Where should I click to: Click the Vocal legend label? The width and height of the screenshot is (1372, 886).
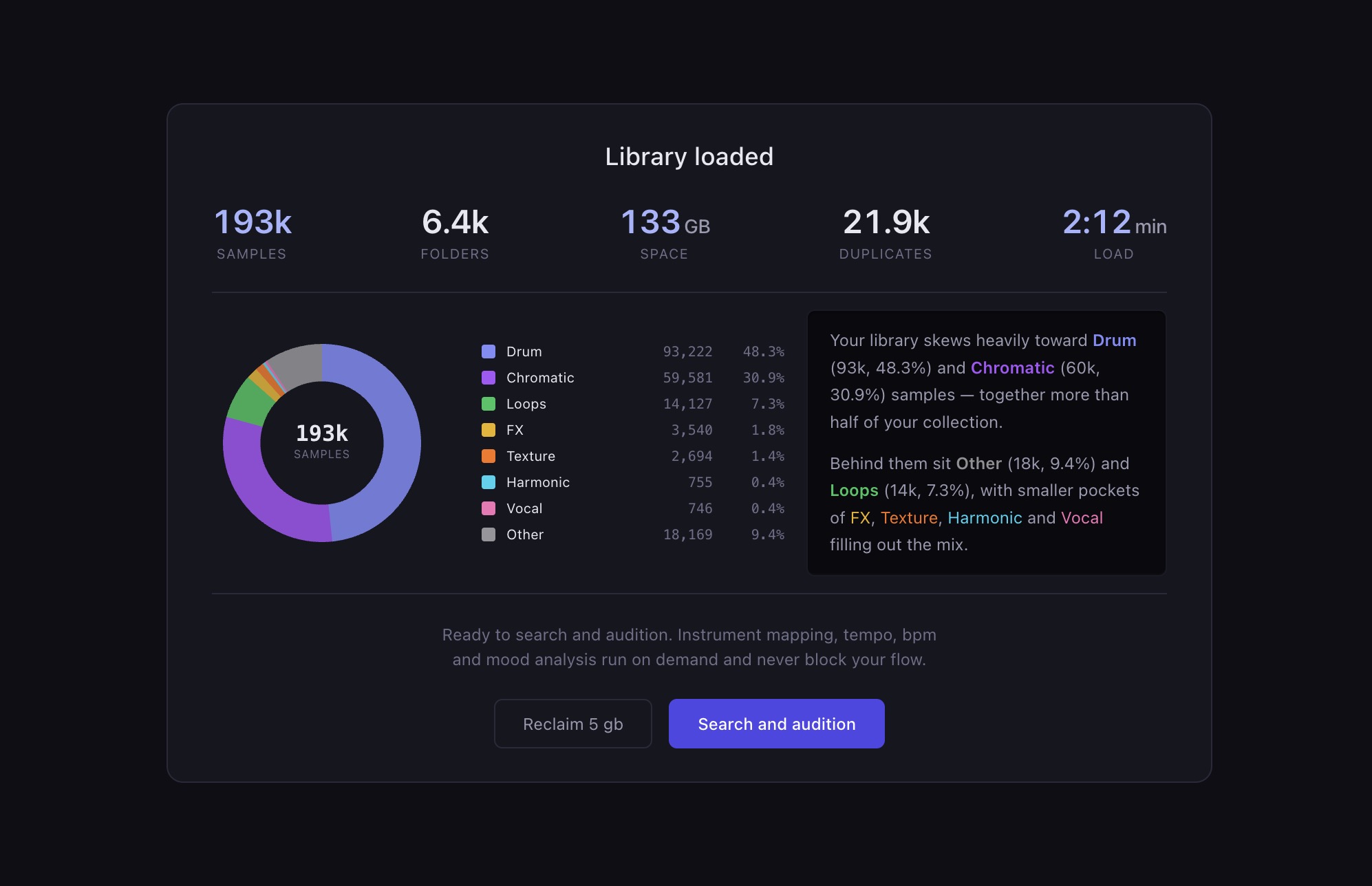pos(524,508)
